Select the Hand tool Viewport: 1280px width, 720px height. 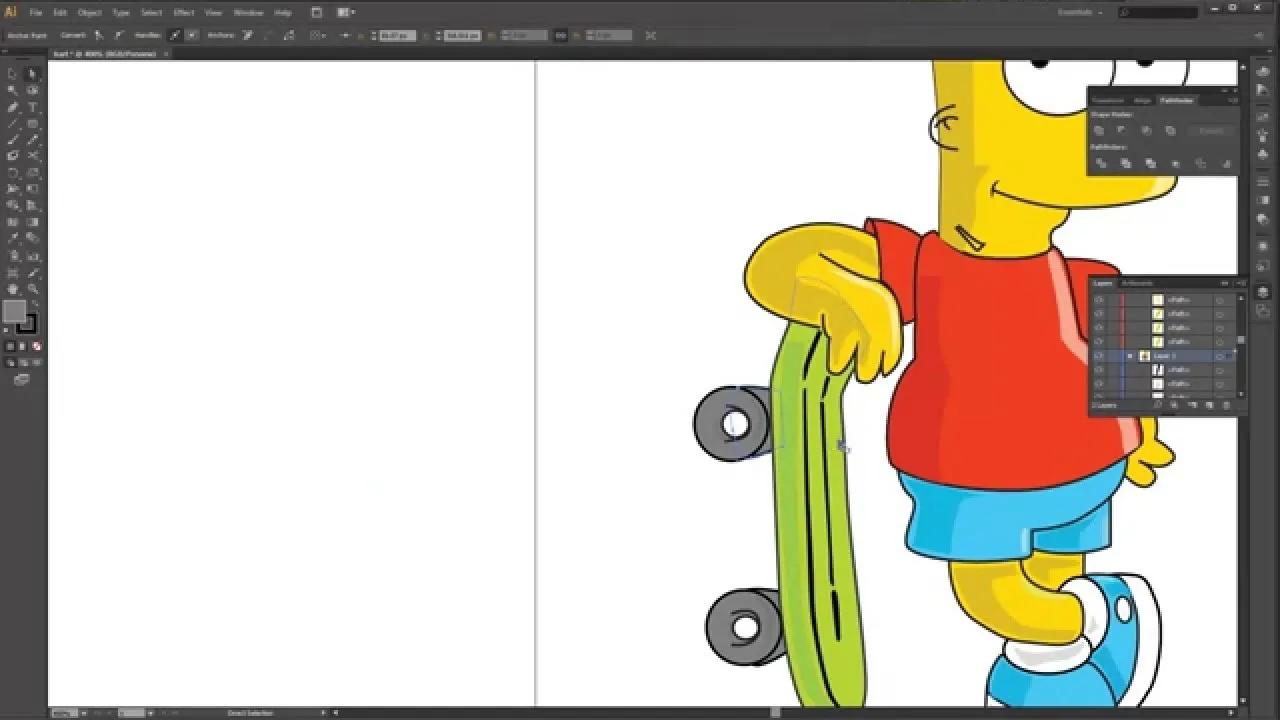click(x=13, y=289)
